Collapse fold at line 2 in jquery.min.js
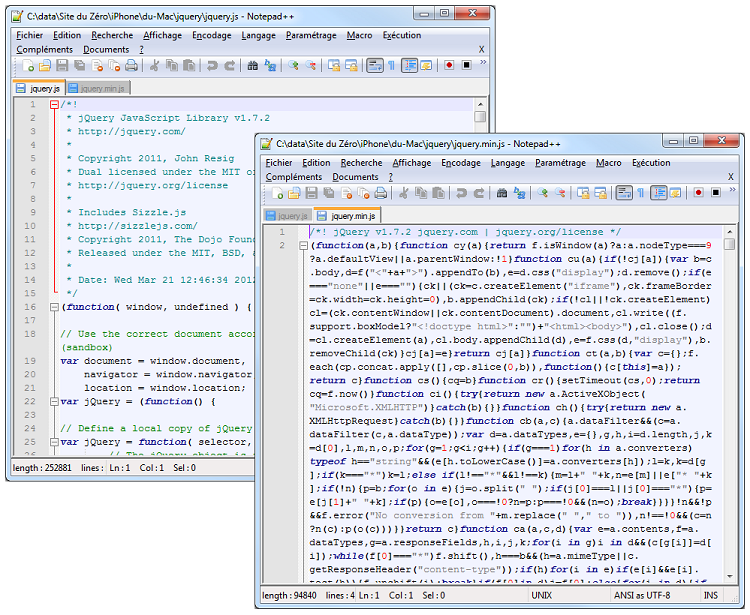Image resolution: width=750 pixels, height=615 pixels. [303, 246]
